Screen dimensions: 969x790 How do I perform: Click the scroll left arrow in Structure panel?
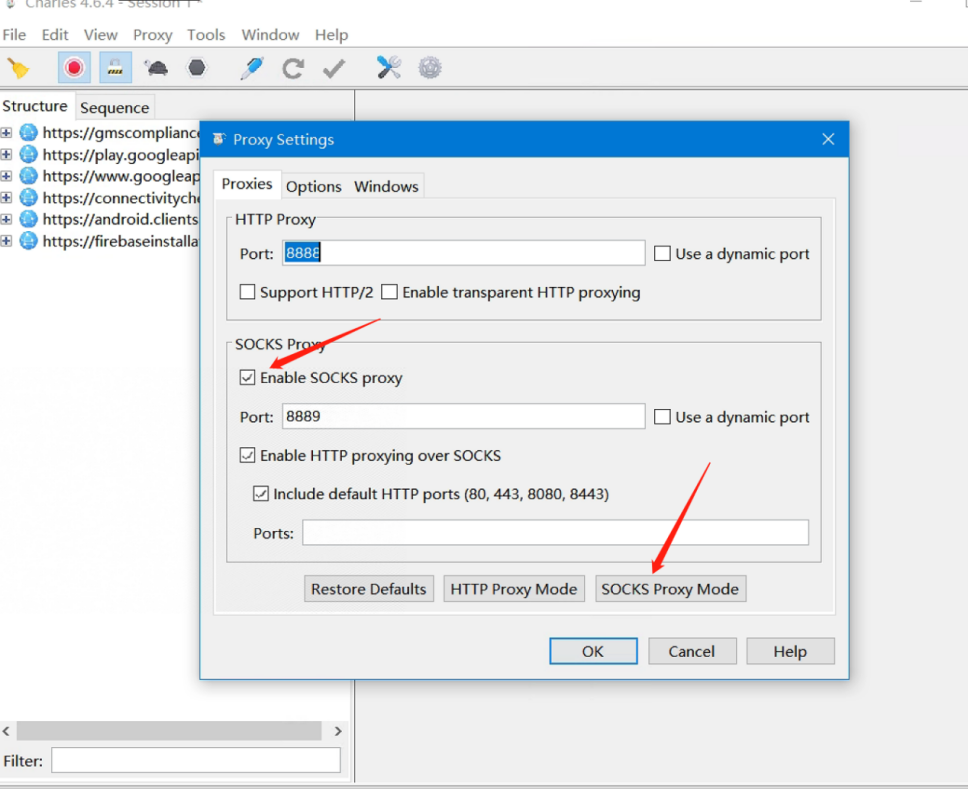(6, 731)
